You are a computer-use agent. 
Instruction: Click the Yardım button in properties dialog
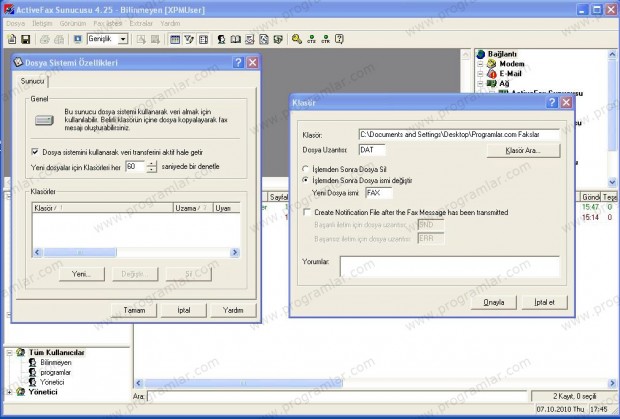tap(233, 310)
